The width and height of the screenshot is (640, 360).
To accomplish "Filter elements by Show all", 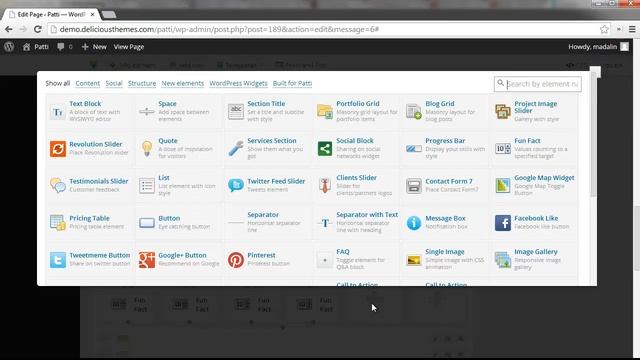I will [58, 83].
